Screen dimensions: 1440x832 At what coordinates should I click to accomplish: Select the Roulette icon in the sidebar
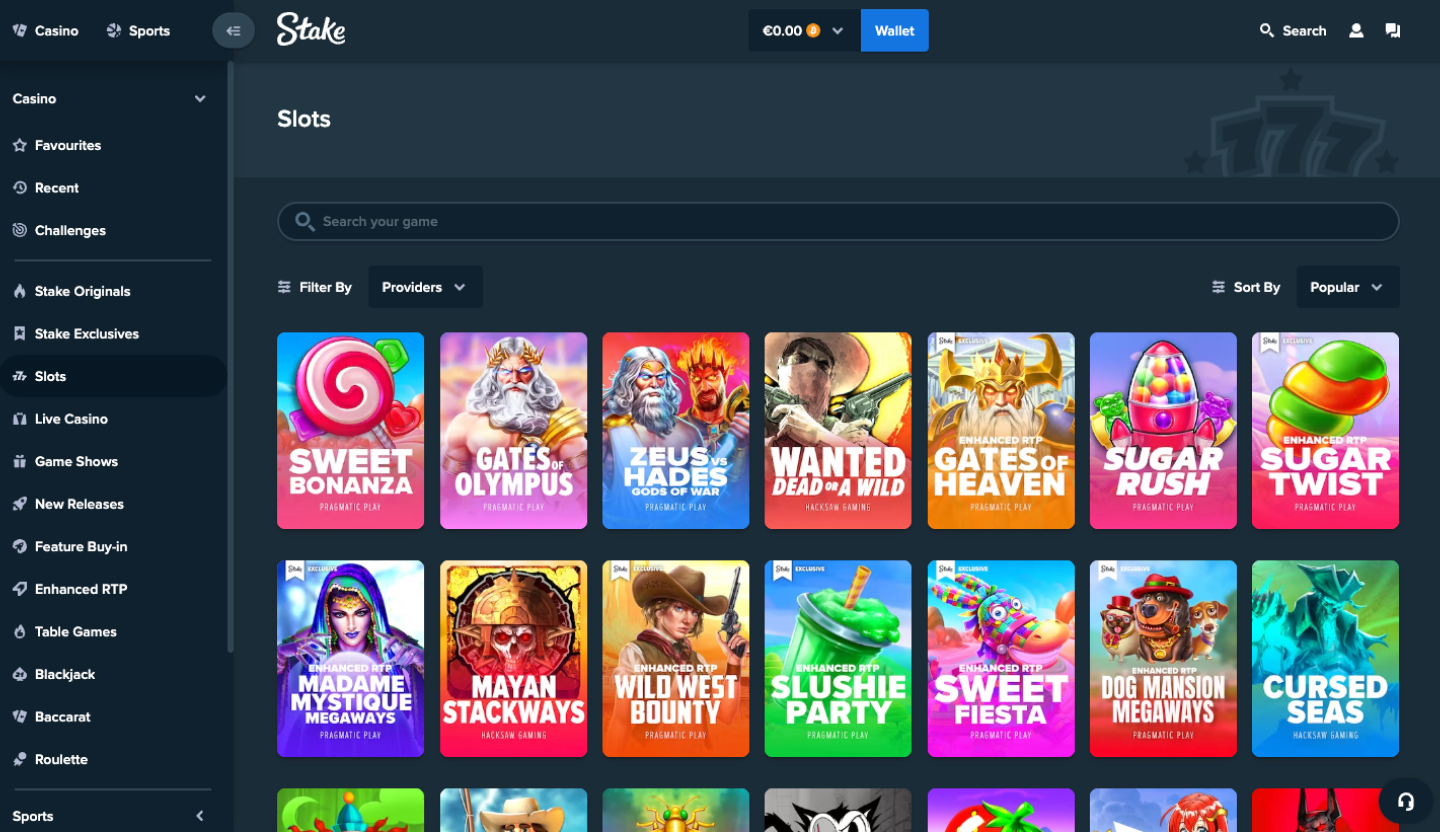[18, 759]
